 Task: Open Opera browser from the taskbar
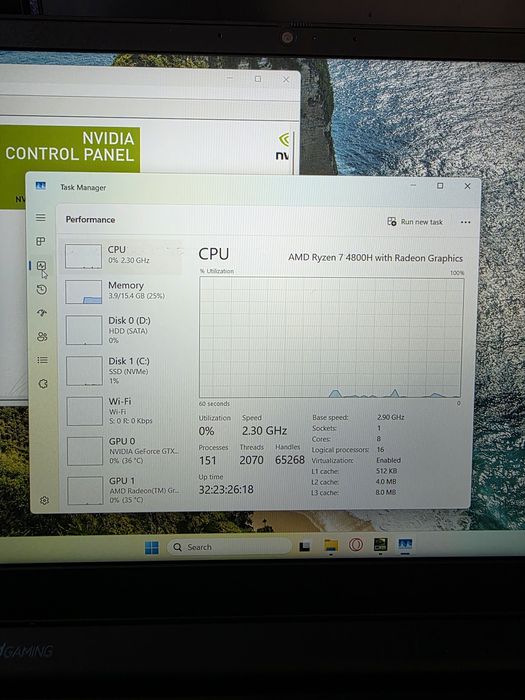356,545
